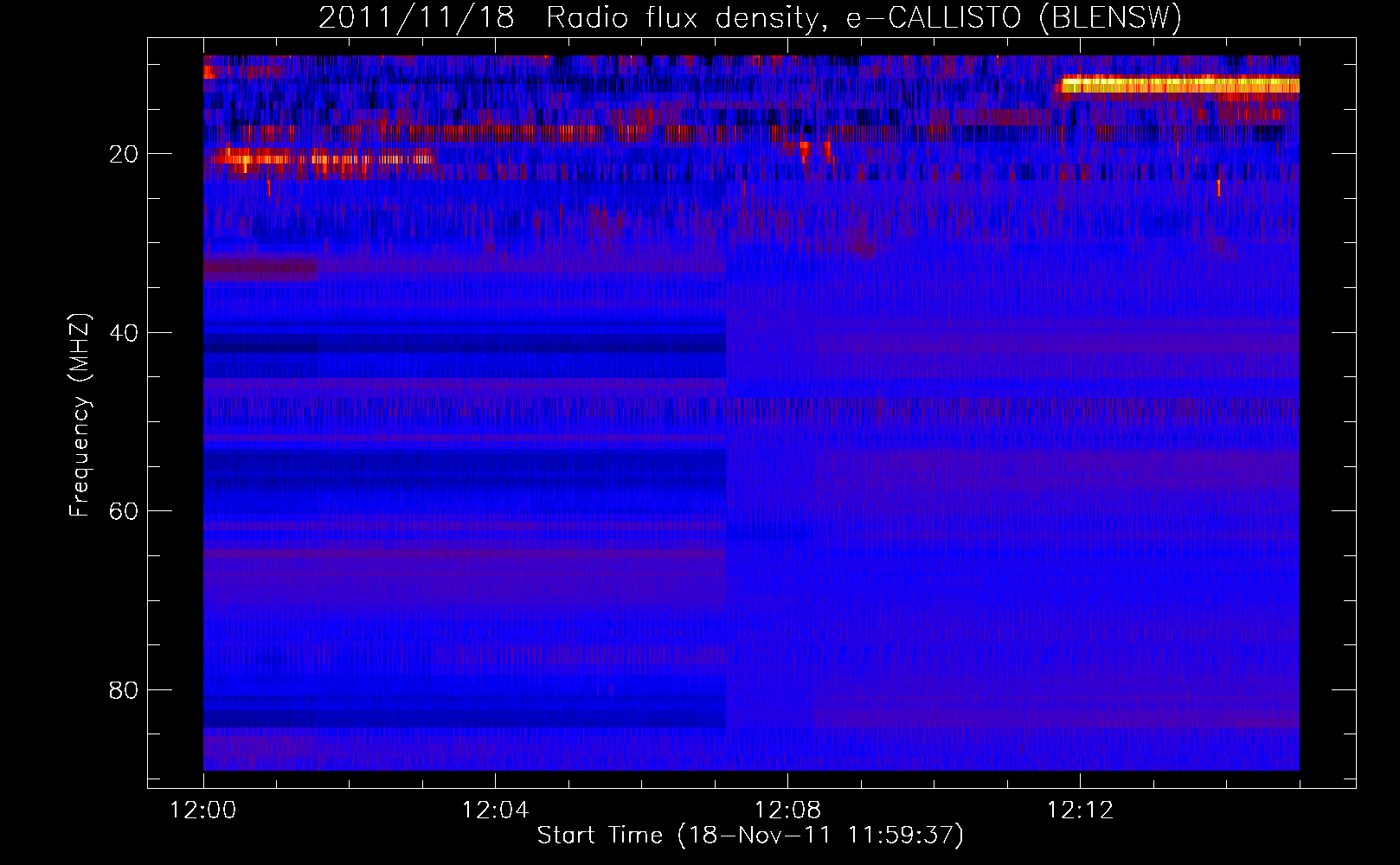Click the bright yellow emission band after 12:12
The height and width of the screenshot is (865, 1400).
tap(1180, 85)
